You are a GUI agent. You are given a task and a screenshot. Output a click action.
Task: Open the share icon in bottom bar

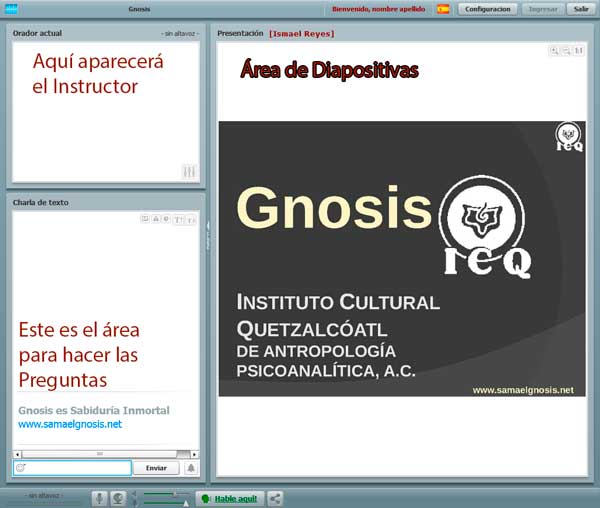(276, 498)
